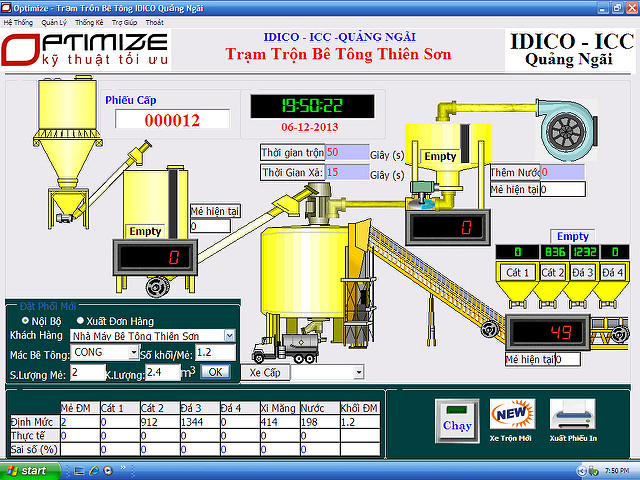Click the Xuất Phiếu In printer icon
The height and width of the screenshot is (480, 640).
572,414
